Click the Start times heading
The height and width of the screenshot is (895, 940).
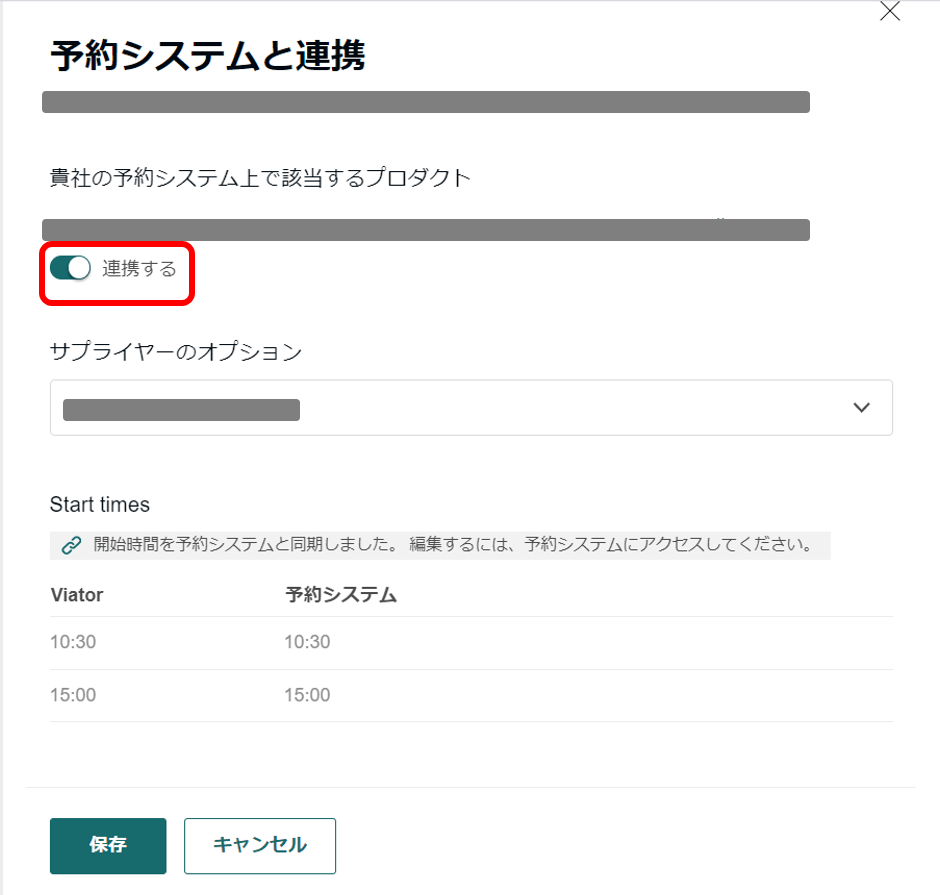tap(100, 504)
